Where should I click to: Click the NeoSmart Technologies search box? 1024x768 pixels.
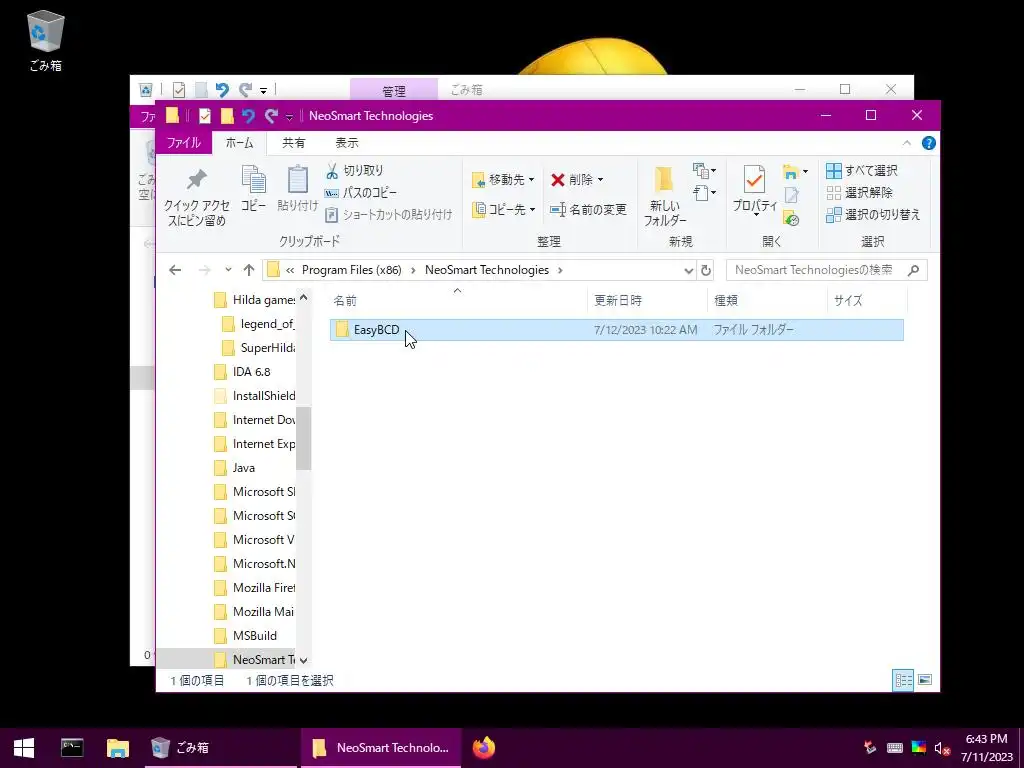pos(825,270)
